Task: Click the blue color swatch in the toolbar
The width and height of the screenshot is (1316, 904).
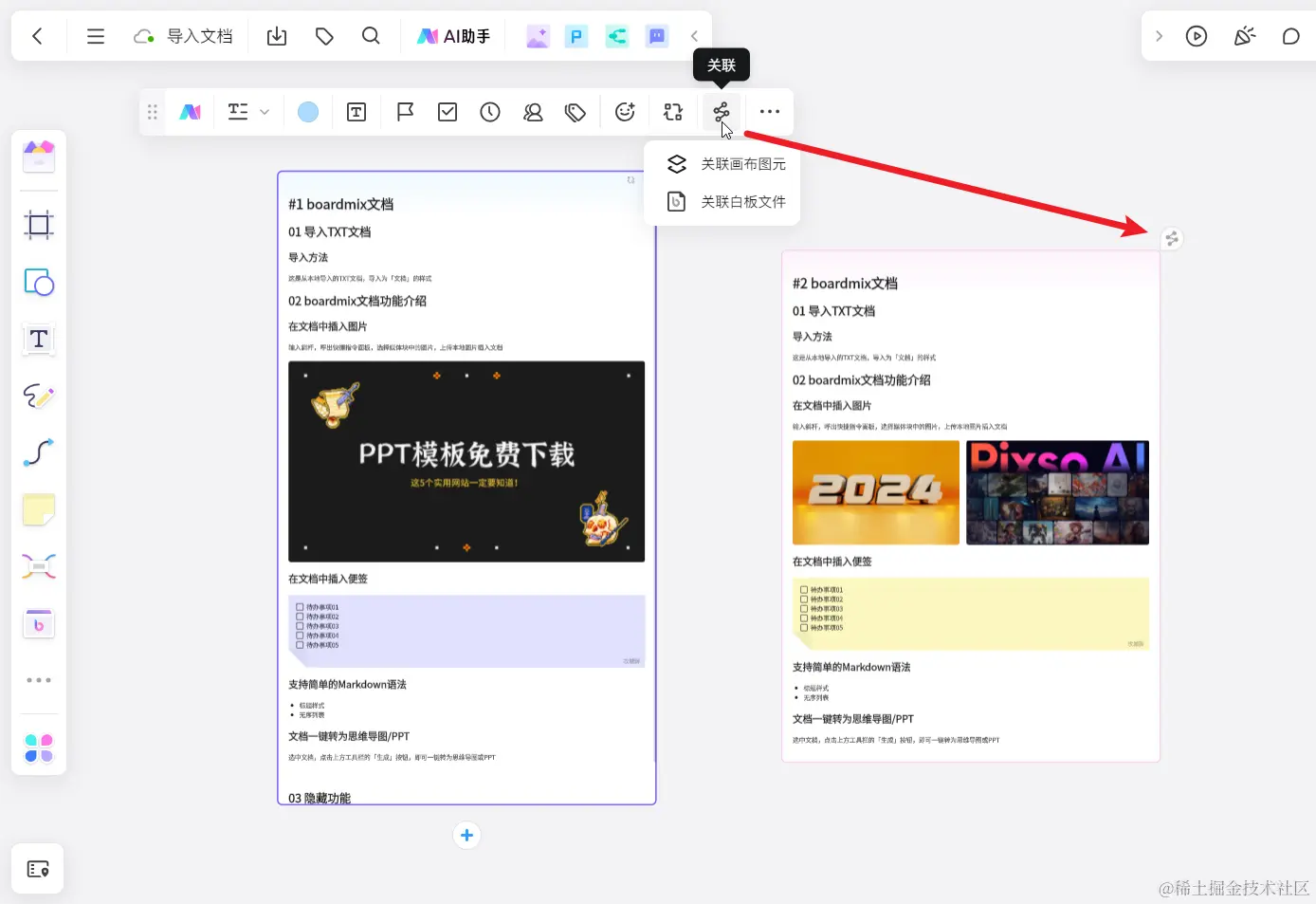Action: tap(308, 111)
